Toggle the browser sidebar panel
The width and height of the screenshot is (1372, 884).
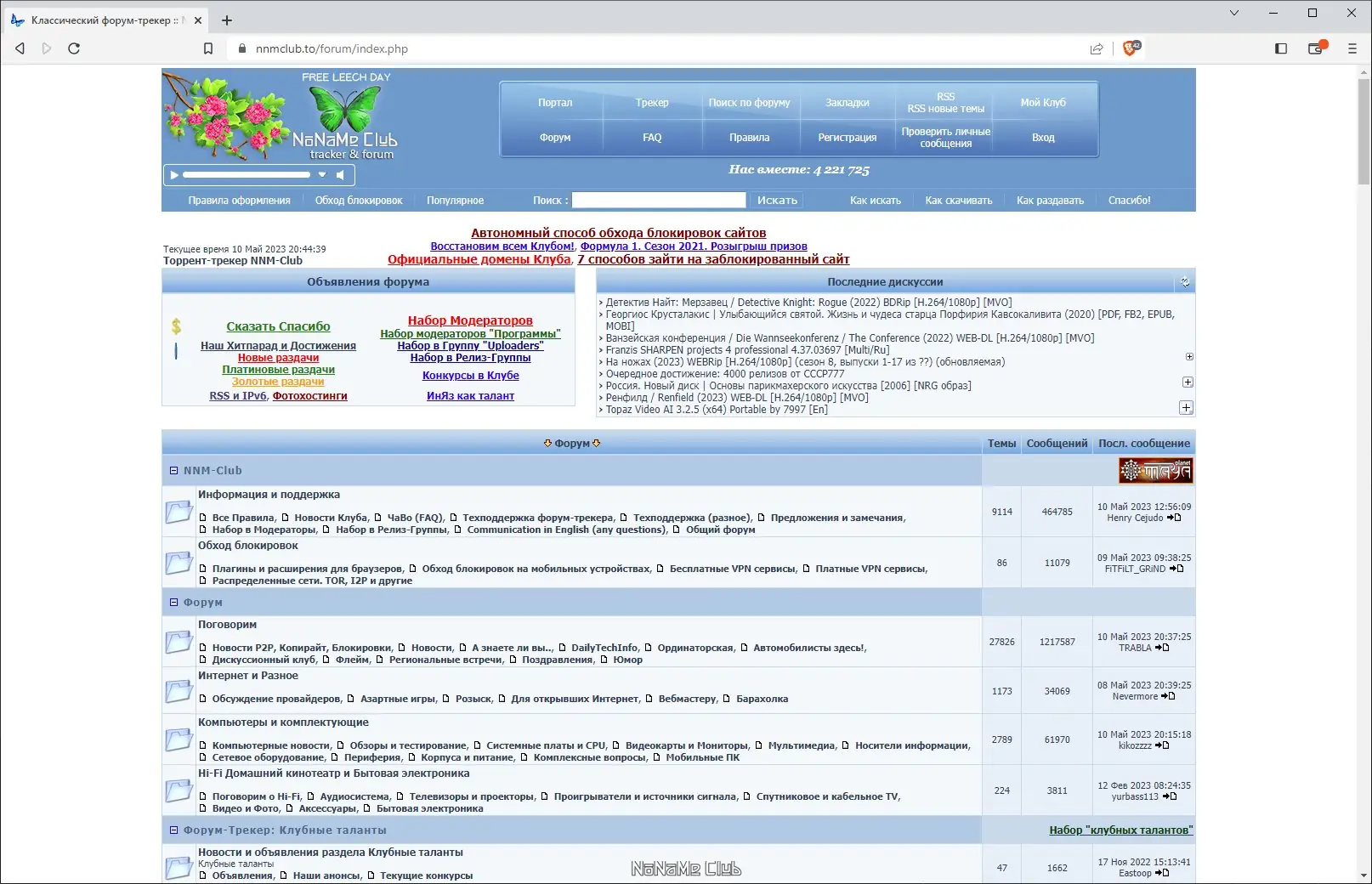point(1281,48)
